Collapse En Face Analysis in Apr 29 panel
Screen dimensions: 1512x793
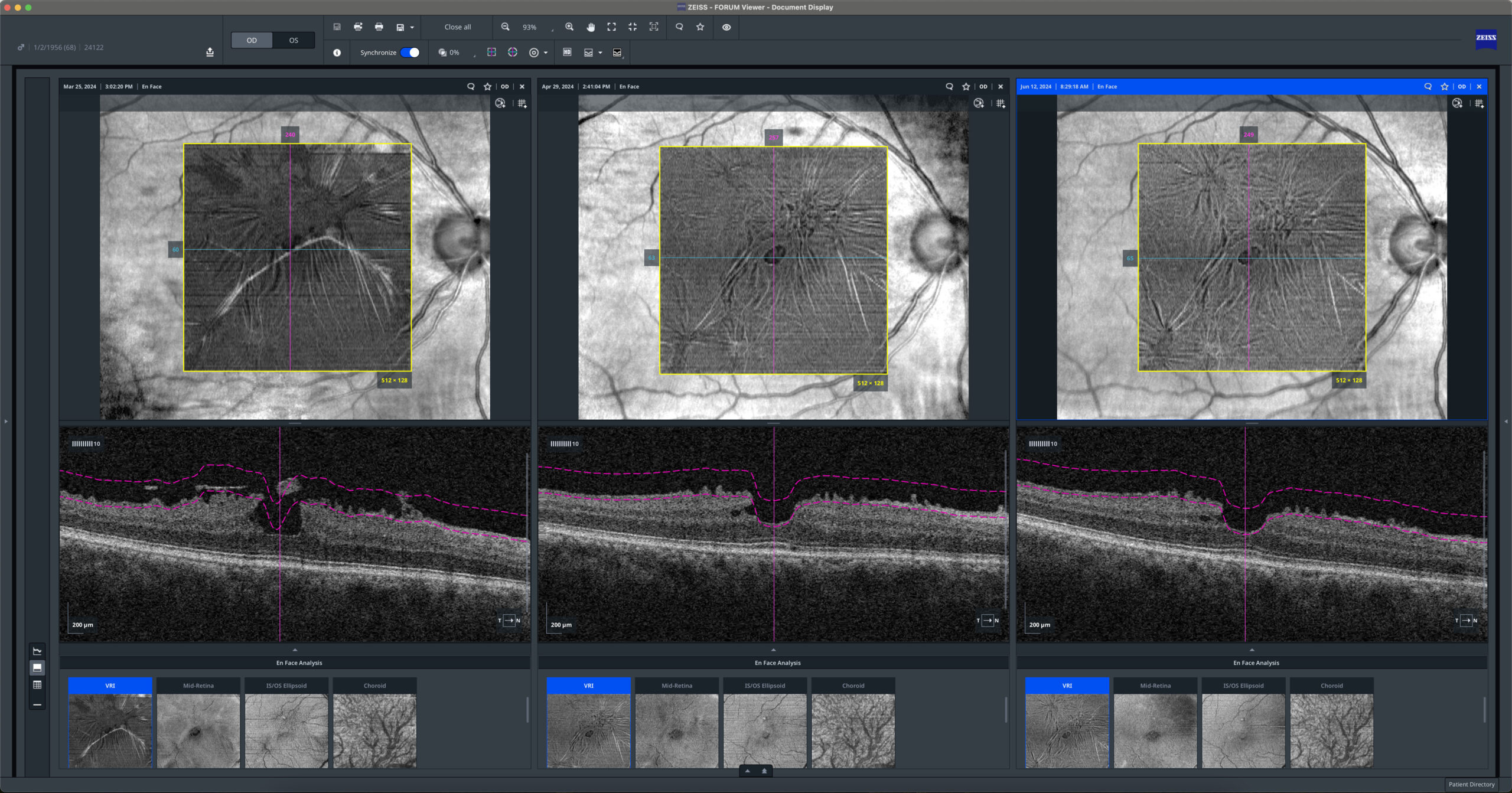pos(773,650)
